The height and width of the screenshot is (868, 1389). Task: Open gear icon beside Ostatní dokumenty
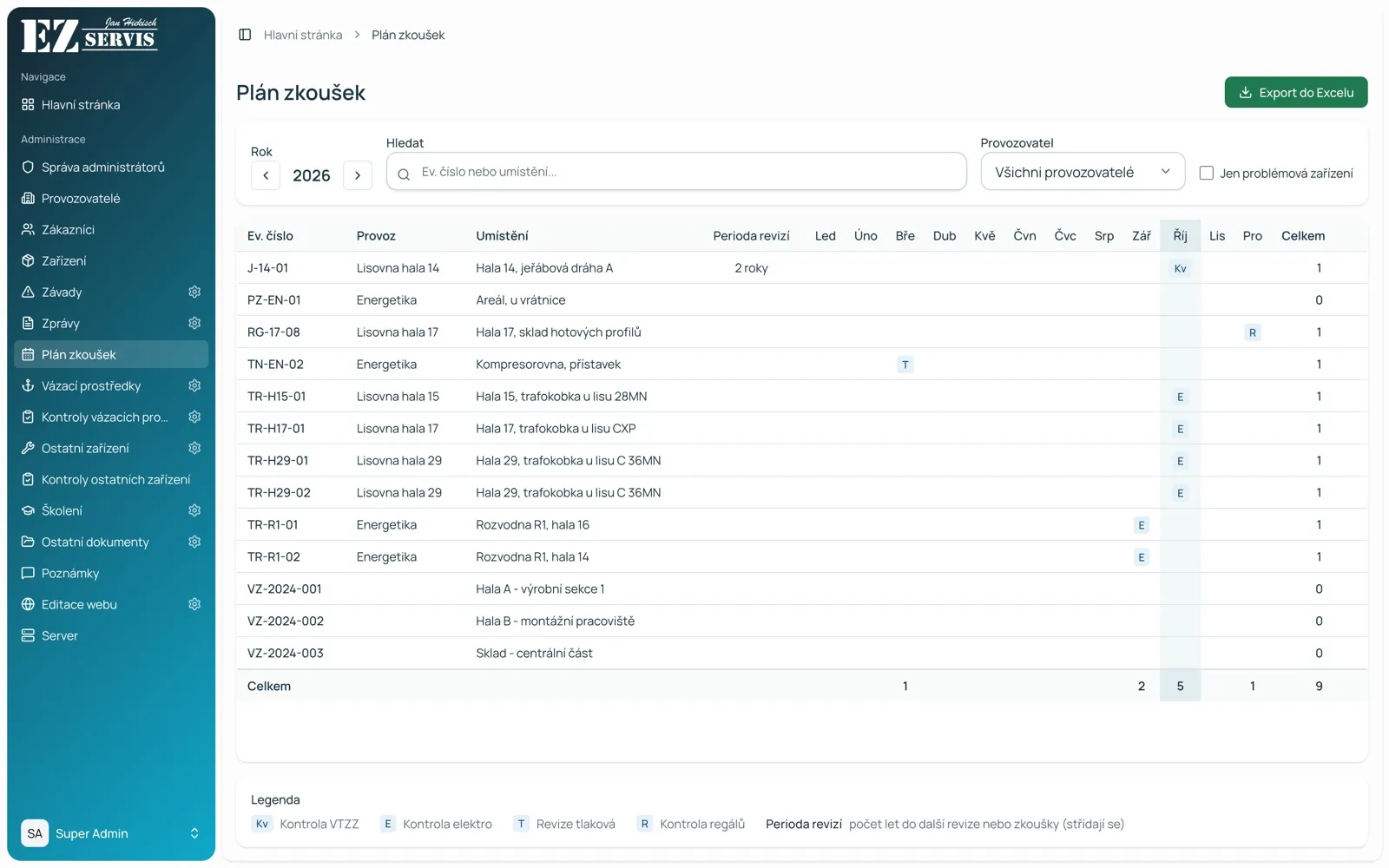pyautogui.click(x=194, y=542)
